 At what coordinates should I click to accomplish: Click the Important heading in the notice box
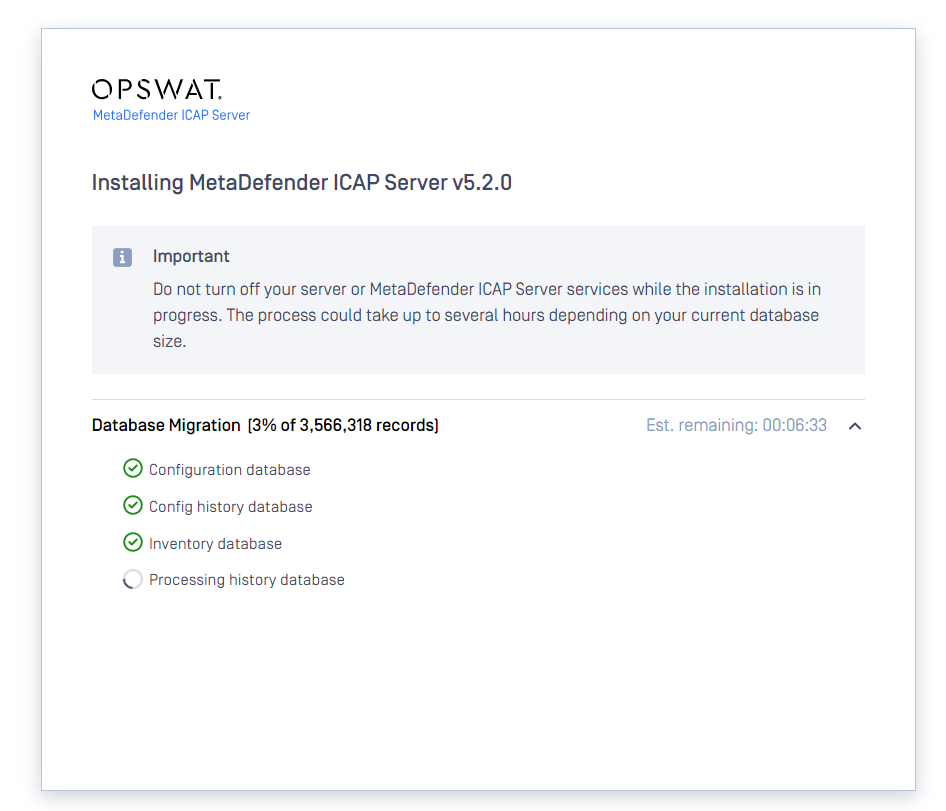(191, 256)
